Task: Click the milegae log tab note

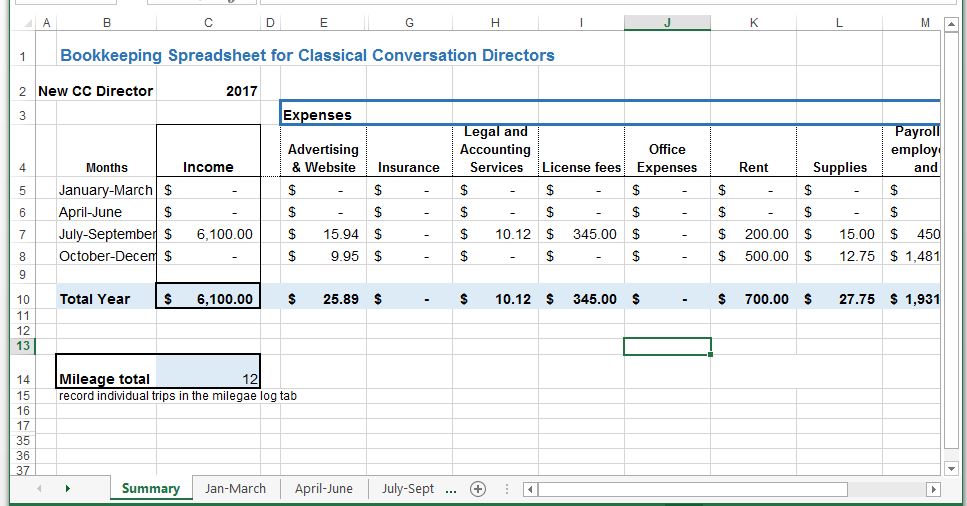Action: click(178, 396)
